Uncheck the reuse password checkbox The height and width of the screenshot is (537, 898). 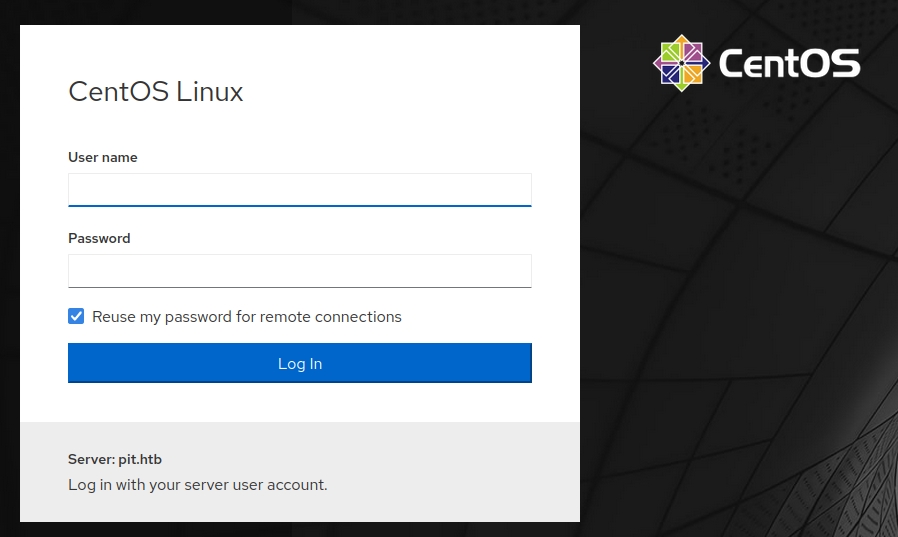click(x=76, y=316)
